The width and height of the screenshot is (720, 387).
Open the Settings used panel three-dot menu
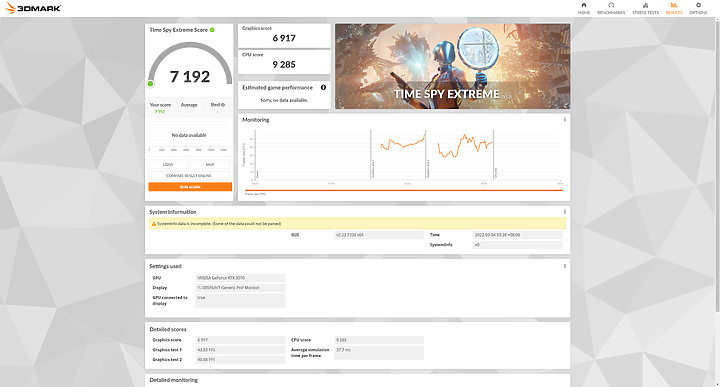point(564,266)
